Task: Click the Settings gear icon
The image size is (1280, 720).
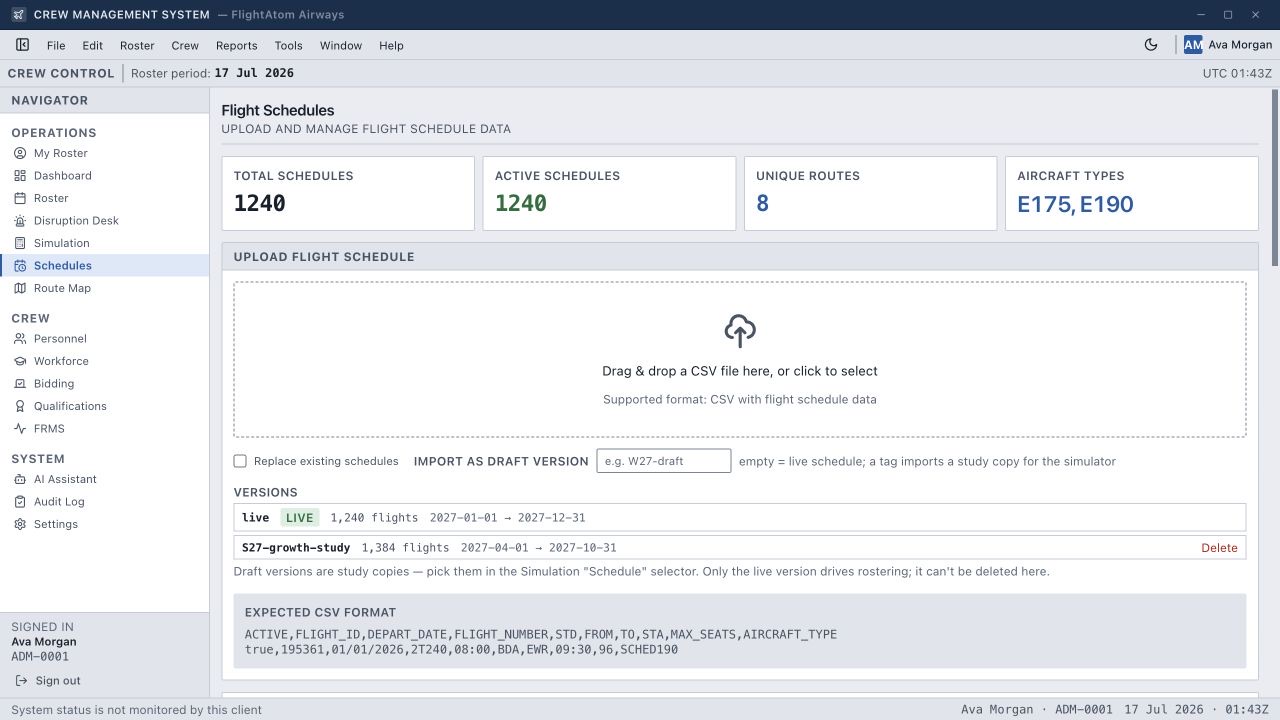Action: (x=20, y=524)
